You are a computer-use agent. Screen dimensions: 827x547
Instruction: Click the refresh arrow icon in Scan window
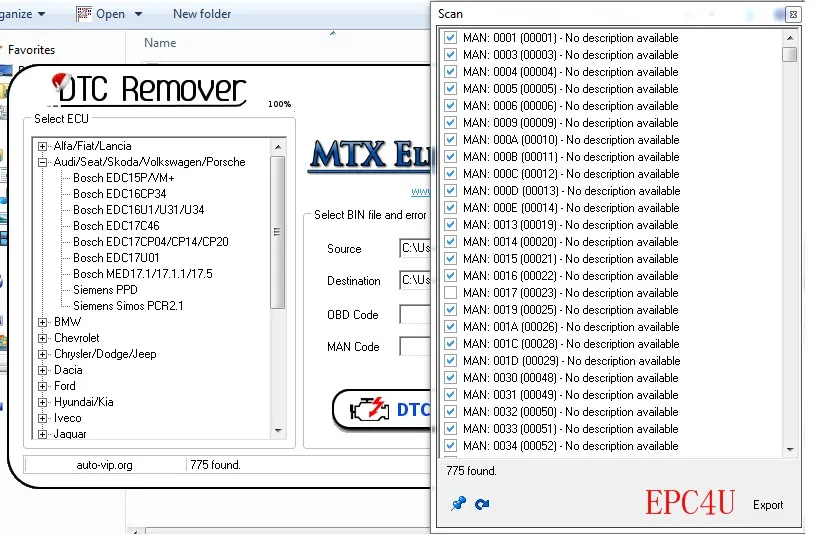pos(482,504)
